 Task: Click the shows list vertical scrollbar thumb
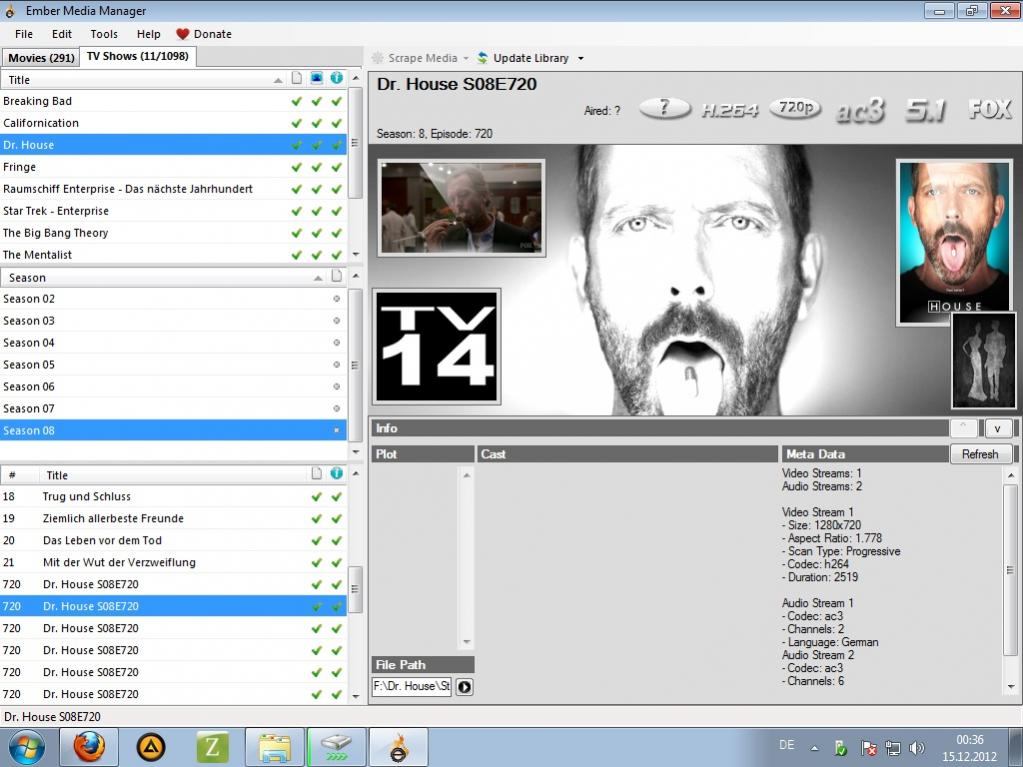[355, 143]
